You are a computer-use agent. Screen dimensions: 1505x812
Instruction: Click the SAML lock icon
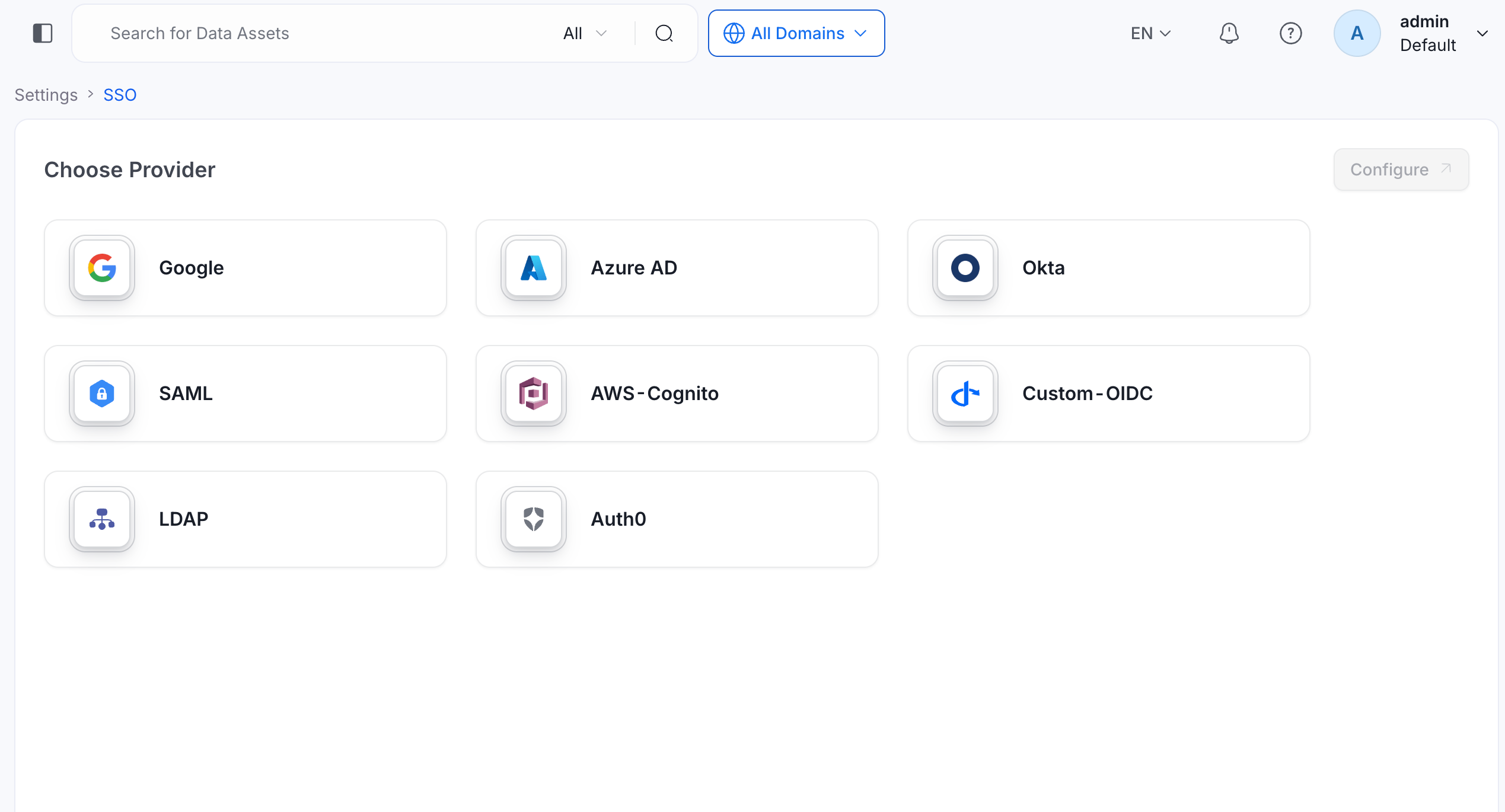(102, 394)
